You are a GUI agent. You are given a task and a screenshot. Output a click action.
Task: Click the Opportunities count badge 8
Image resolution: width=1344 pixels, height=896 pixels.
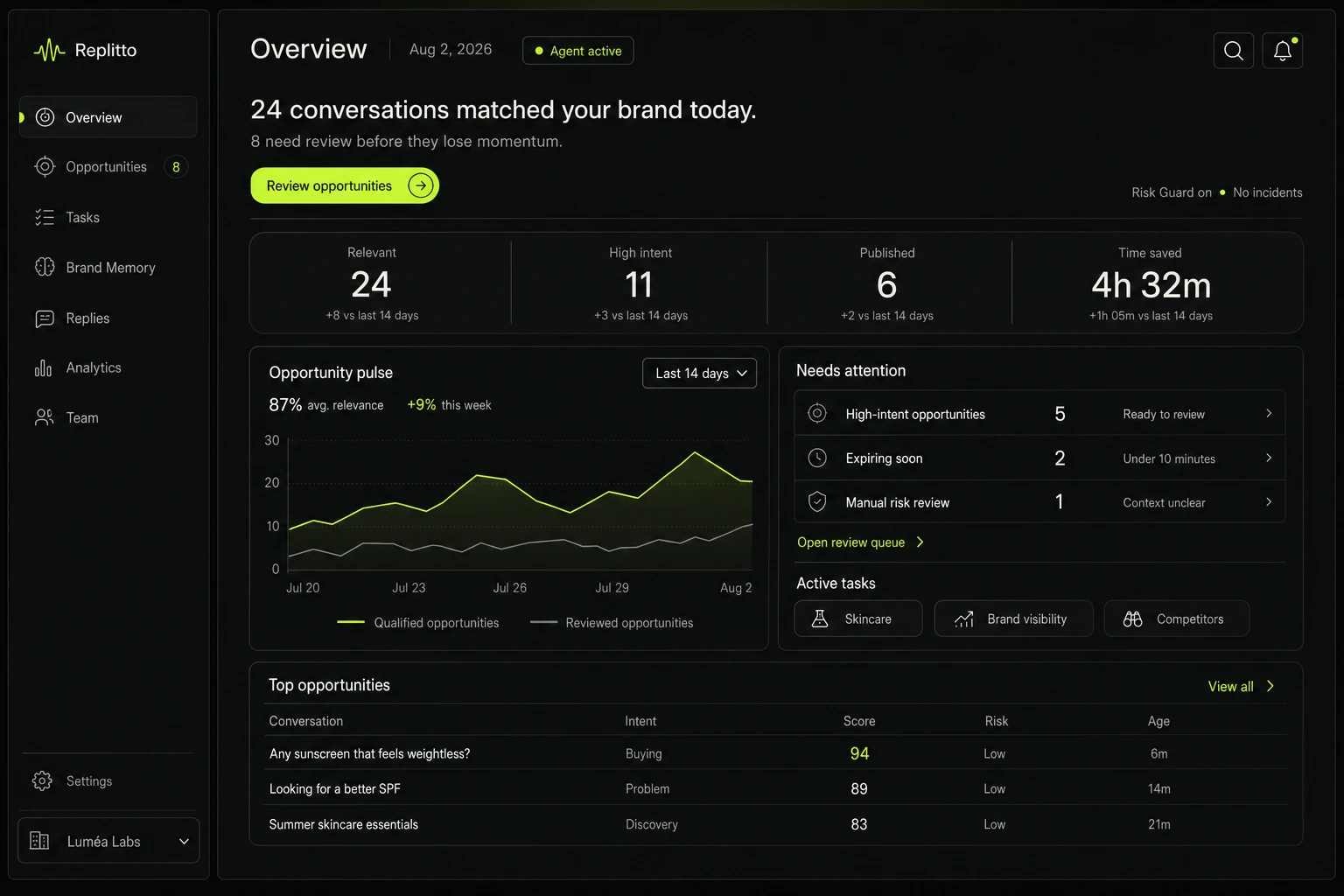tap(176, 166)
